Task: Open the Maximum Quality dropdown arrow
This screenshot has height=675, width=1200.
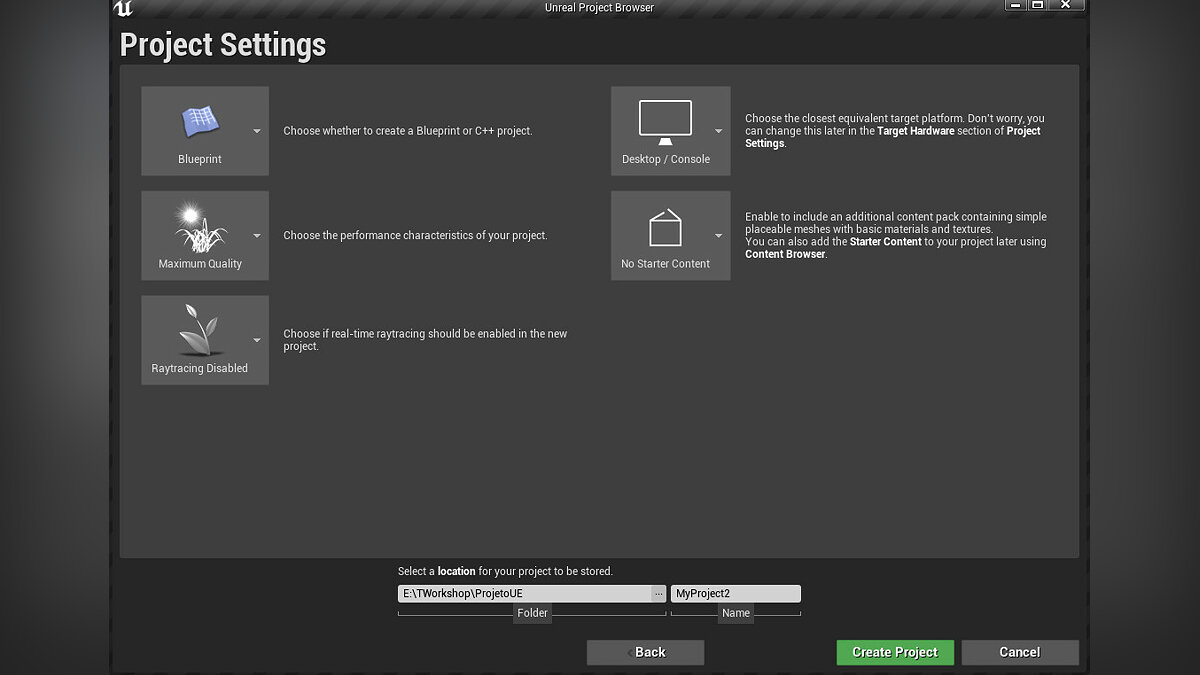Action: point(257,236)
